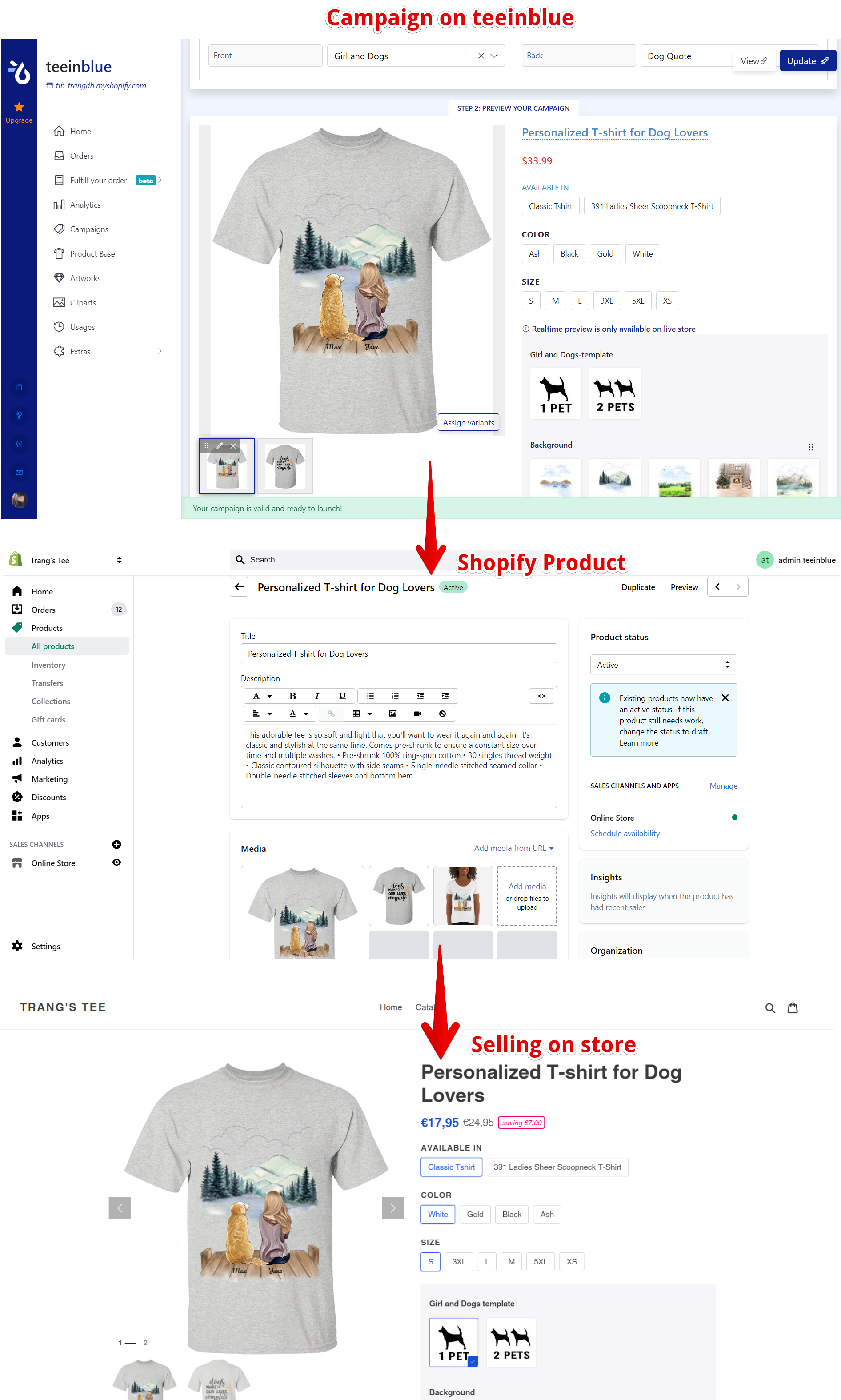Show HTML source code in description editor
841x1400 pixels.
[541, 696]
